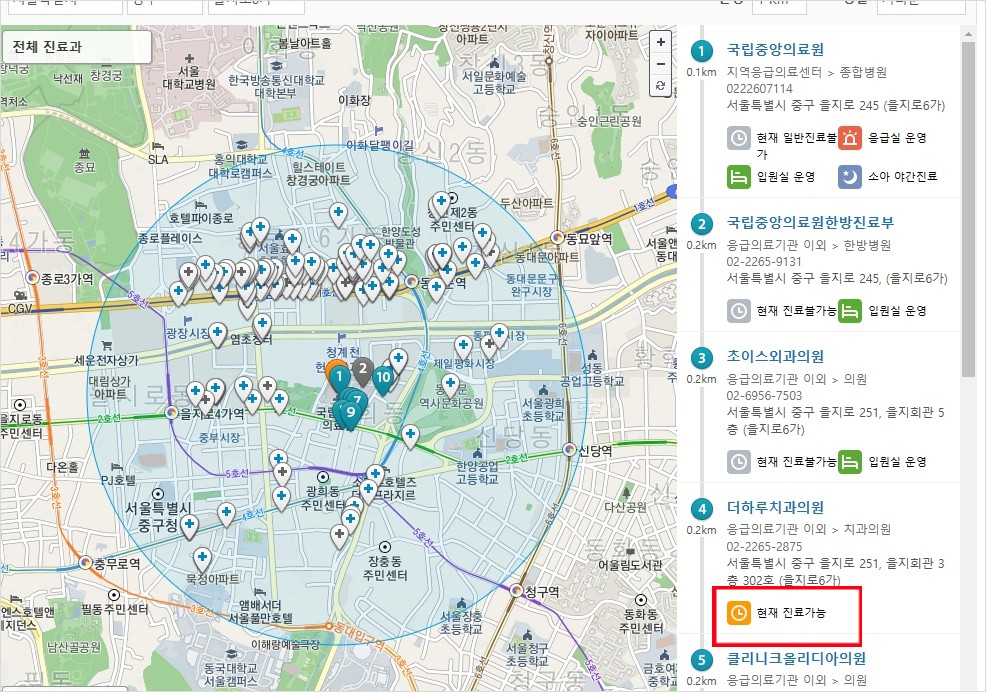Click 지역응급의료센터 > 종합병원 category text
The image size is (986, 692).
[x=807, y=72]
